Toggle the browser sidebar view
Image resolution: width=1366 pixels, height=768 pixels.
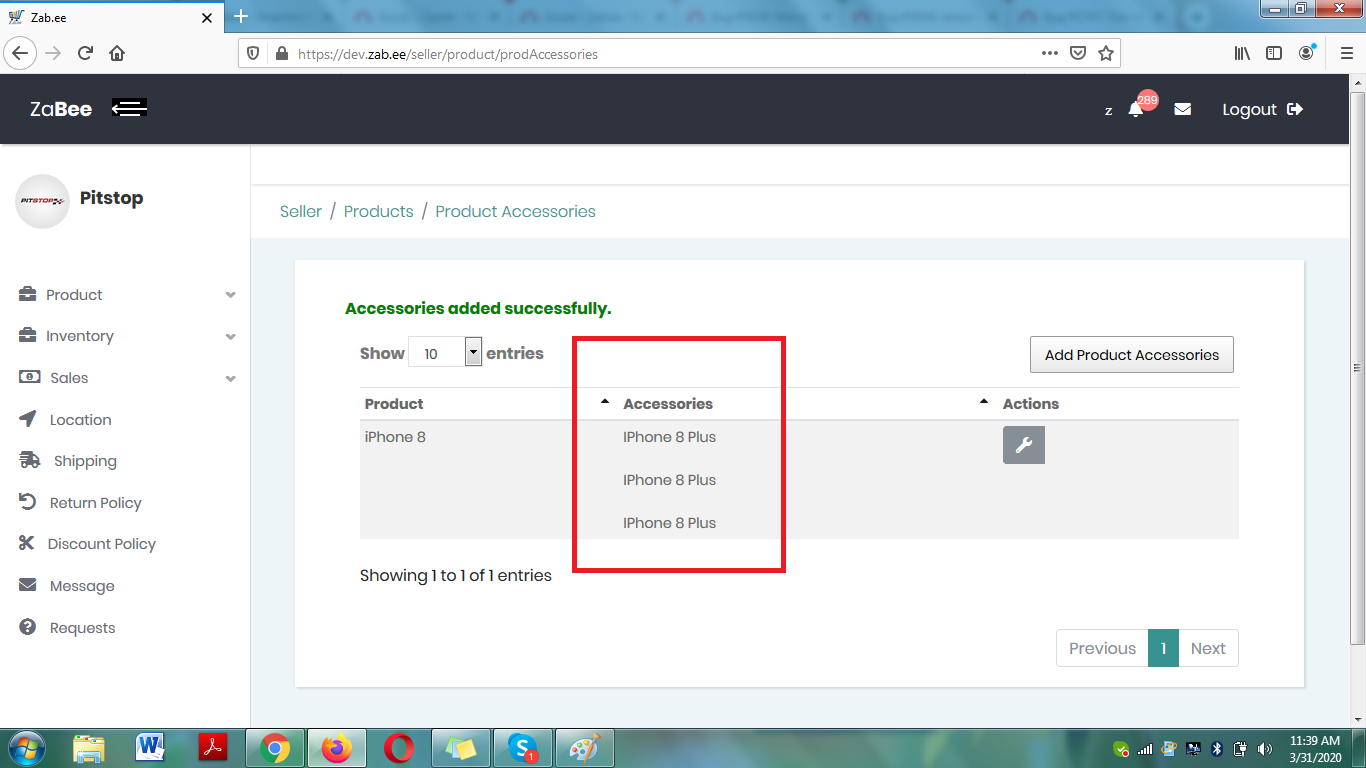pyautogui.click(x=1274, y=53)
